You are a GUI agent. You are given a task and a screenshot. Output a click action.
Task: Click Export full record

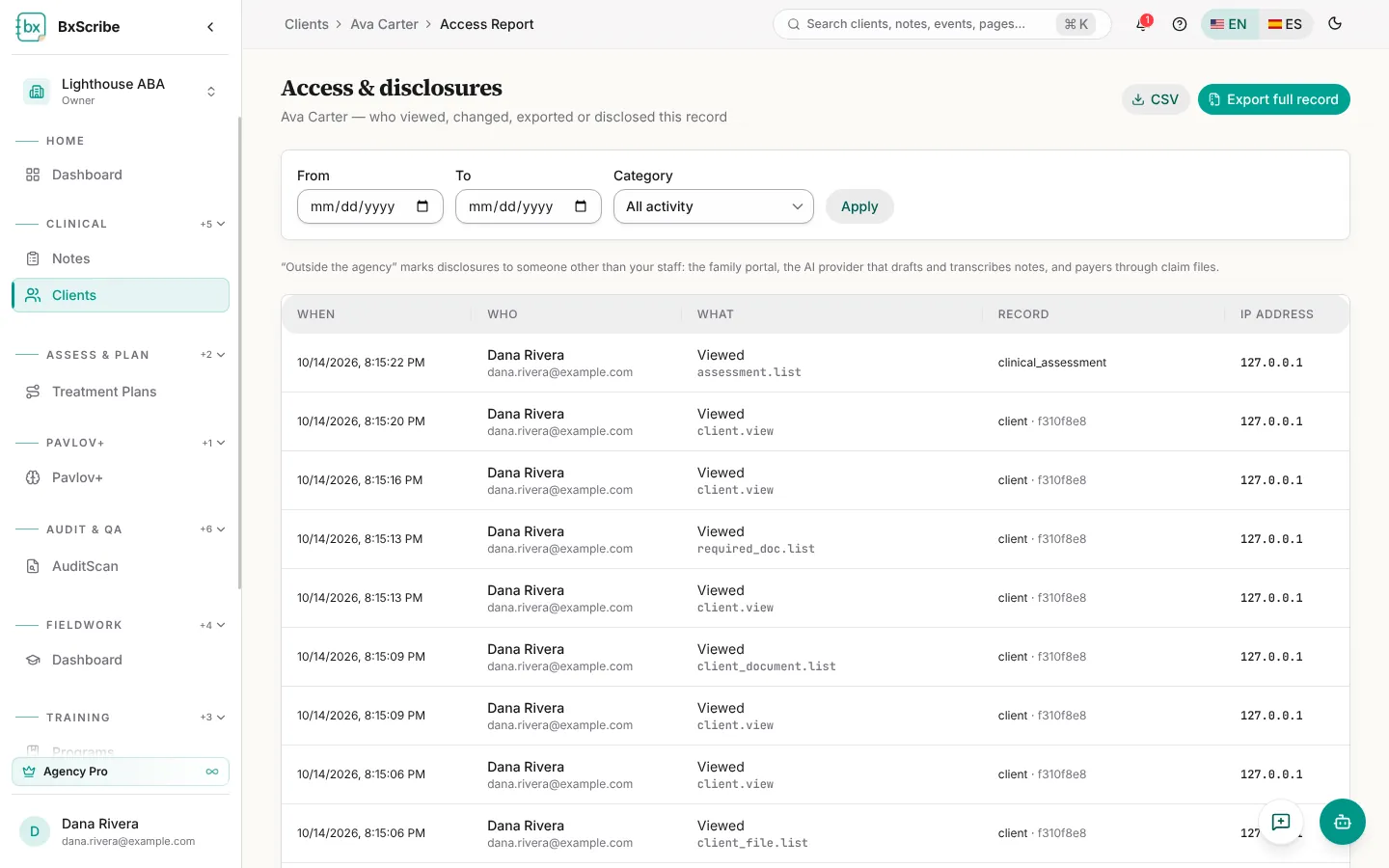1273,99
